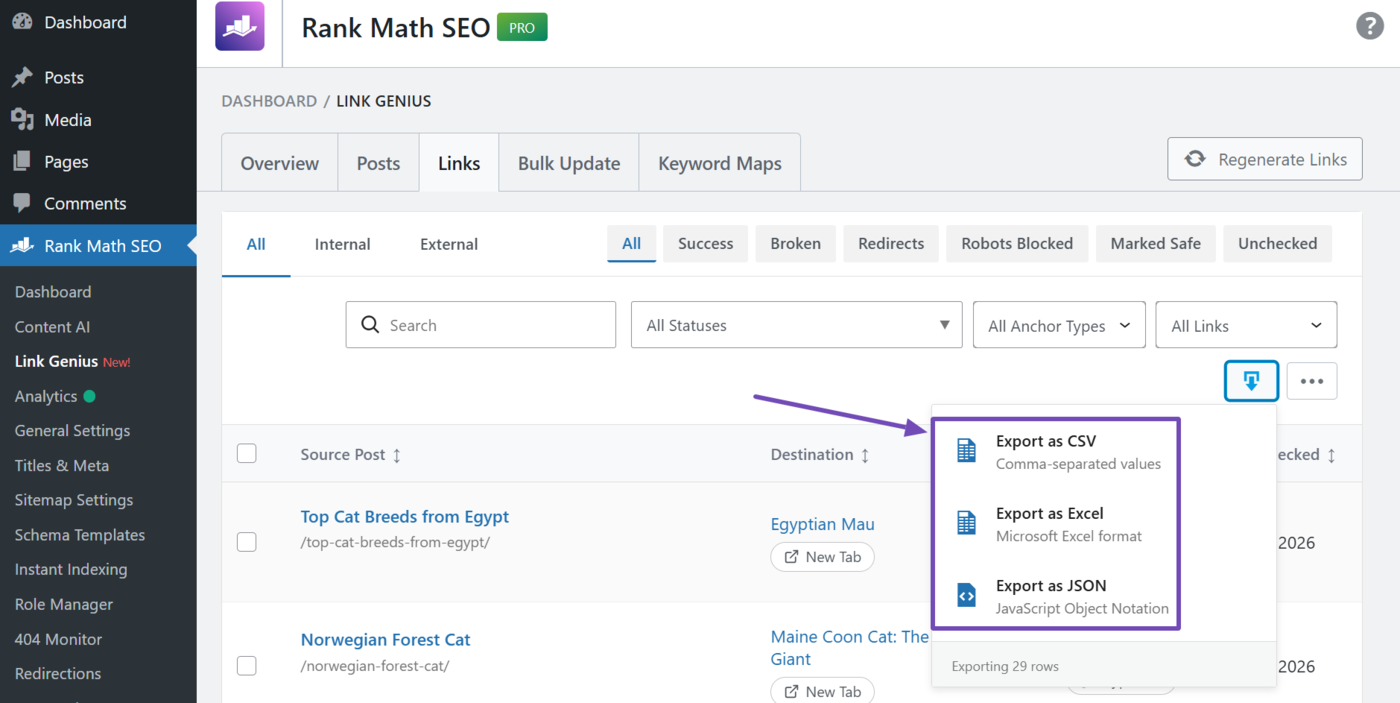Sort by Destination arrows icon
Screen dimensions: 1400x703
tap(865, 455)
